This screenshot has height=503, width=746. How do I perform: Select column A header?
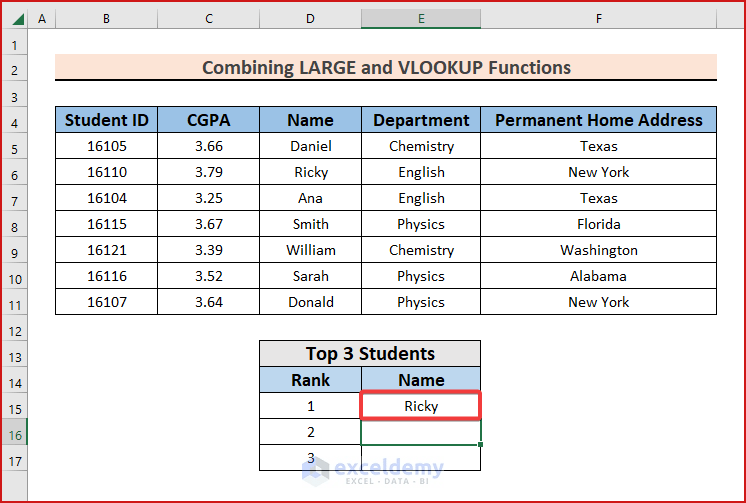[x=42, y=19]
